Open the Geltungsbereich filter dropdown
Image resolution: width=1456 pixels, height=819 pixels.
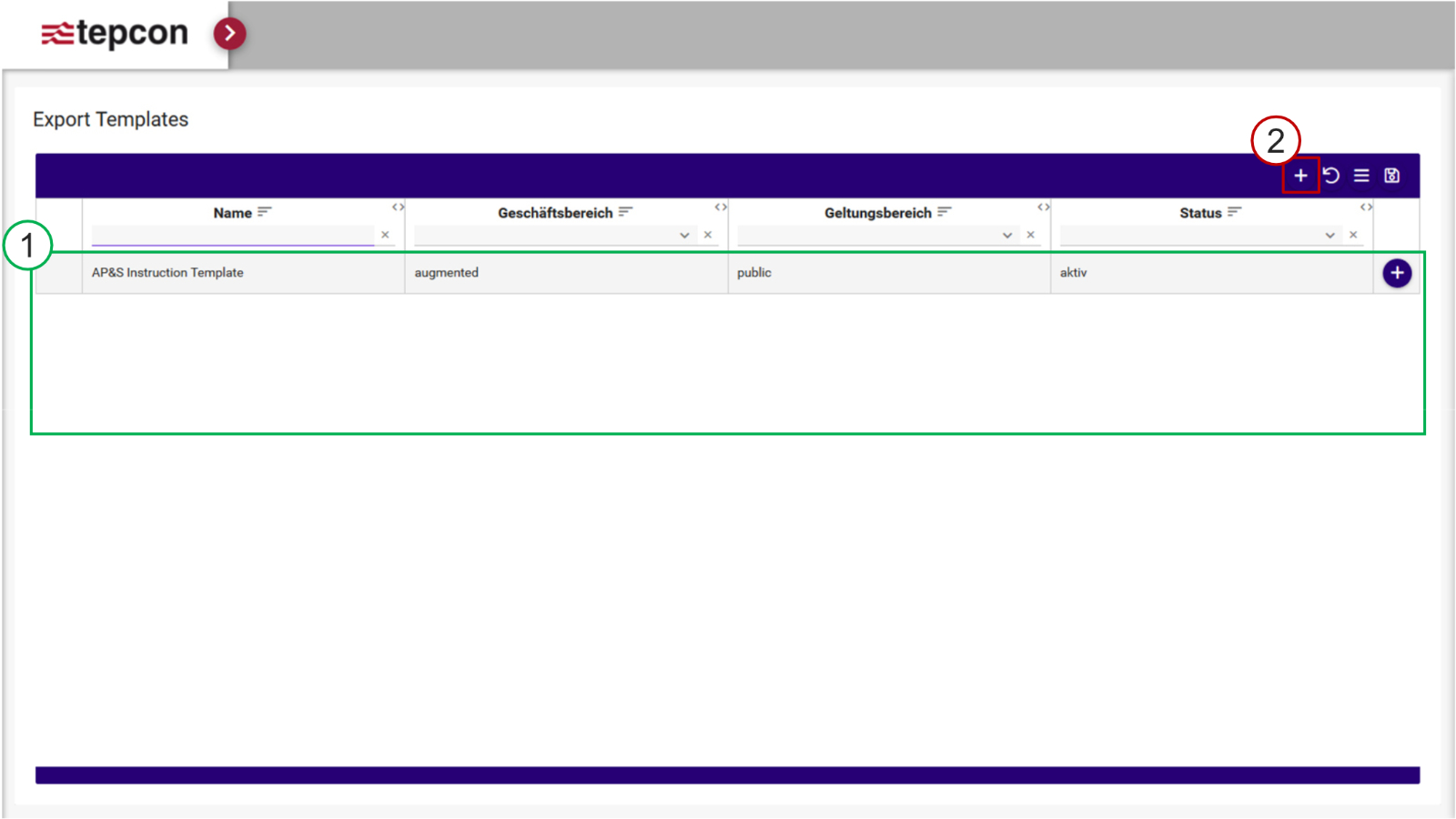pyautogui.click(x=1007, y=236)
